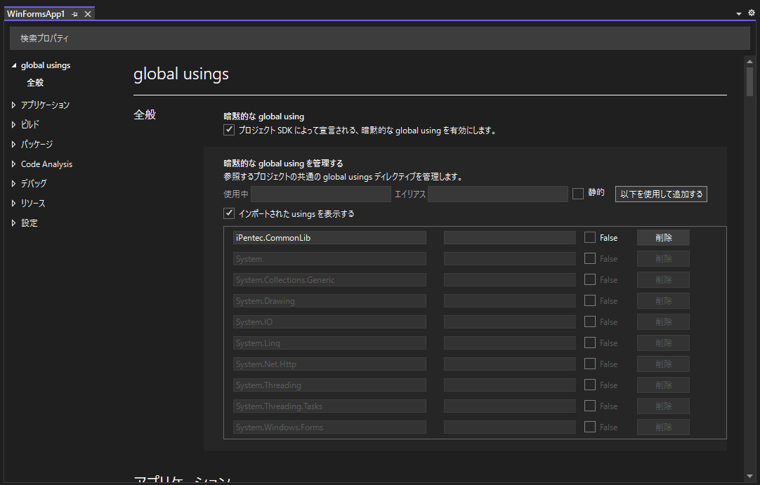This screenshot has width=760, height=485.
Task: Click the 検索プロパティ search field
Action: (380, 38)
